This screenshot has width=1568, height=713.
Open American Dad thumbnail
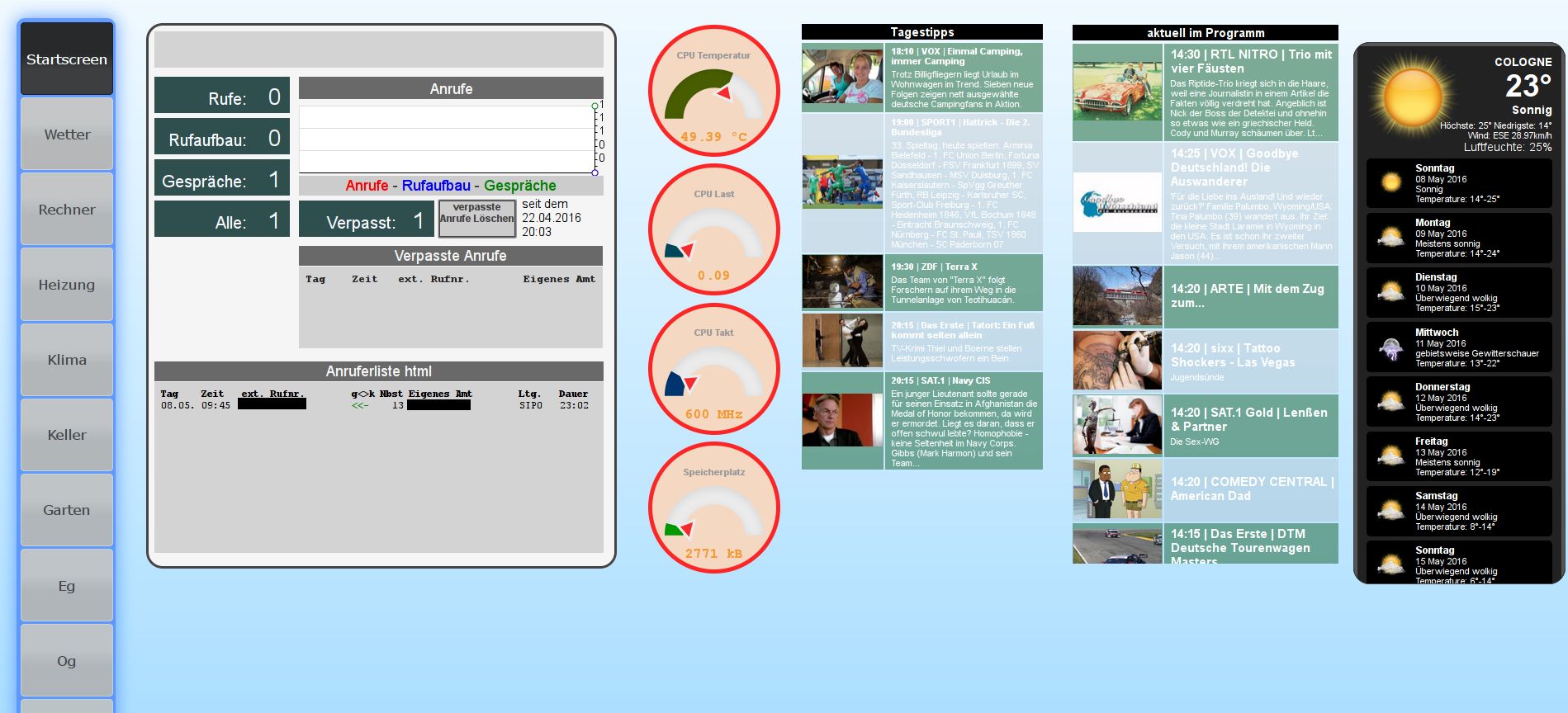(1118, 489)
